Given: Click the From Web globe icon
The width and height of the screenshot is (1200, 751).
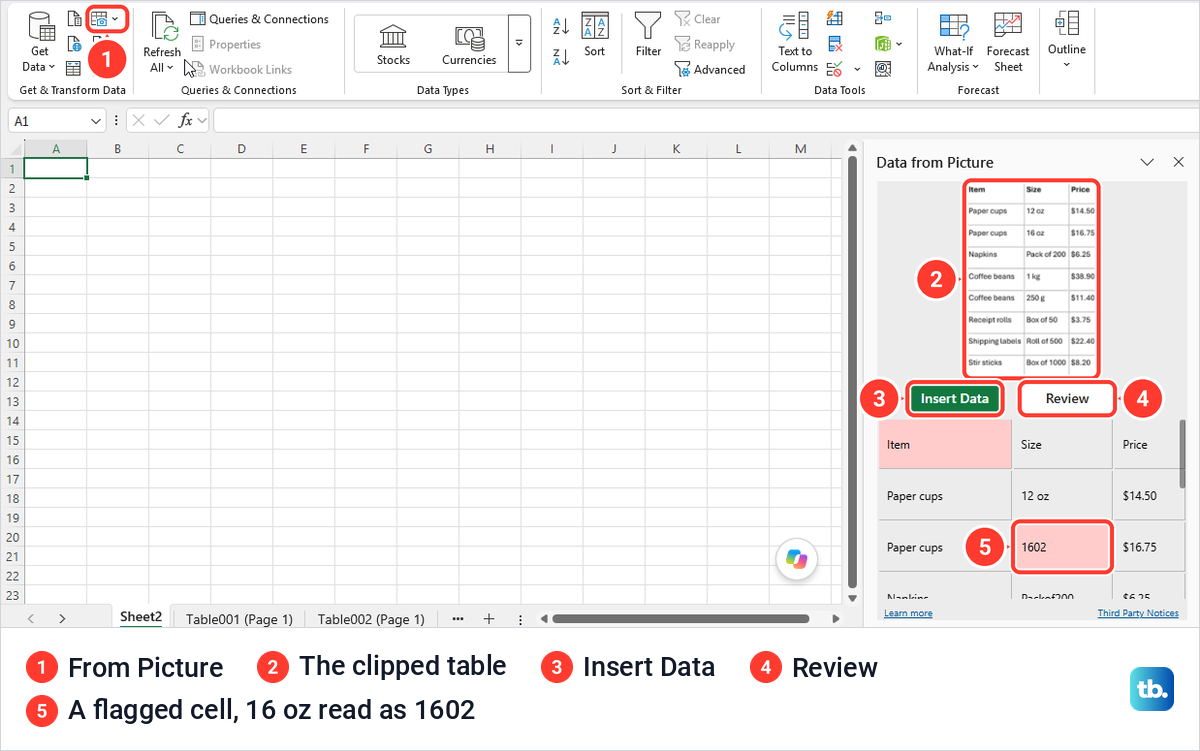Looking at the screenshot, I should point(75,43).
